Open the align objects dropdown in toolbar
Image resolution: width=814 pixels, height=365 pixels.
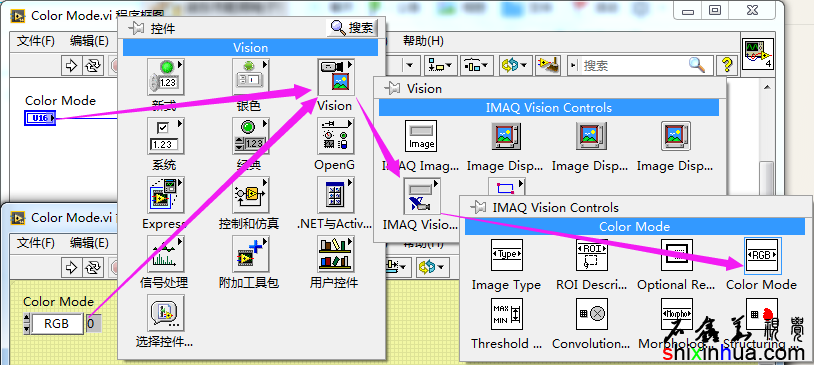tap(441, 65)
